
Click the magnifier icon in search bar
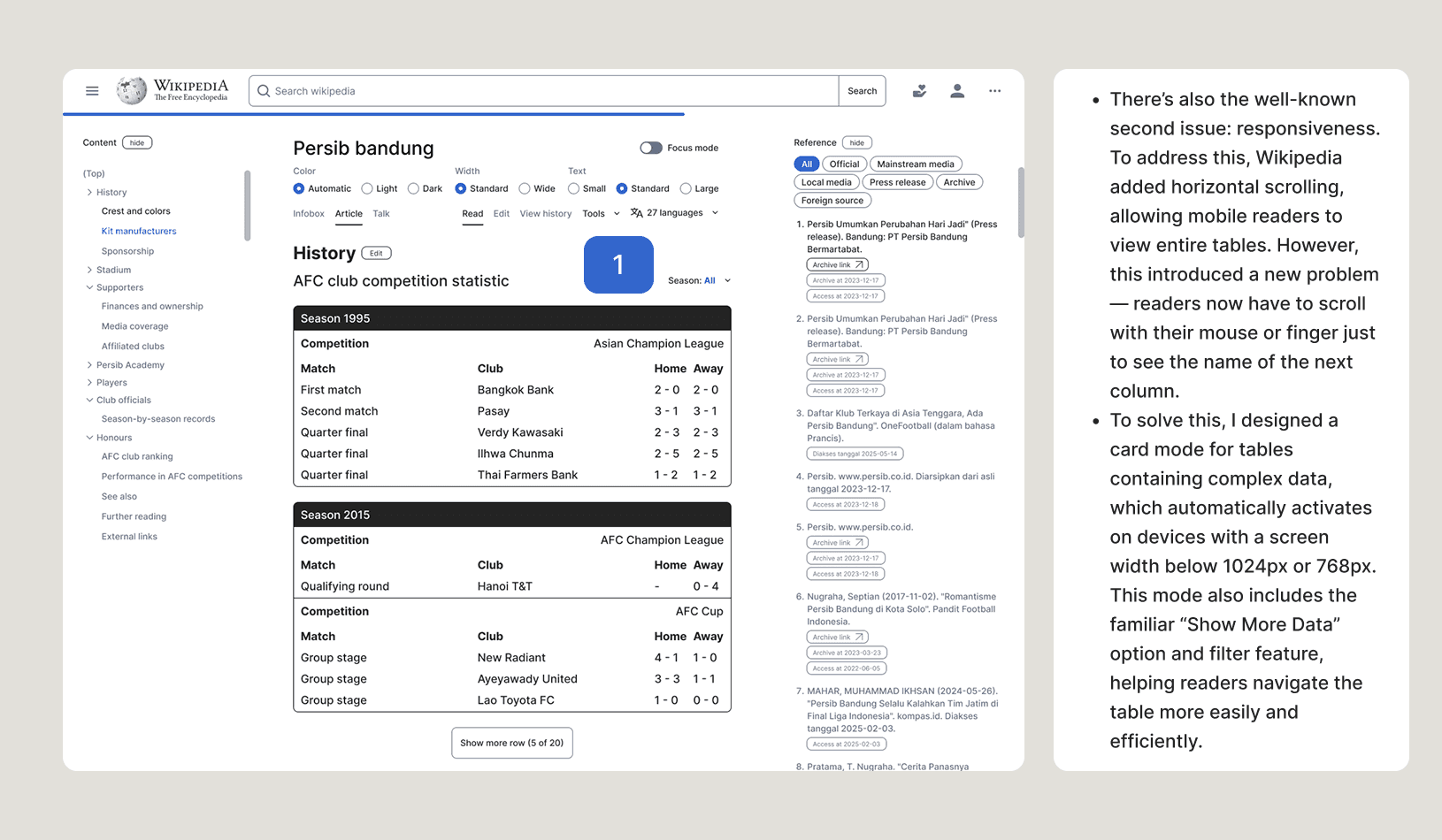[264, 91]
